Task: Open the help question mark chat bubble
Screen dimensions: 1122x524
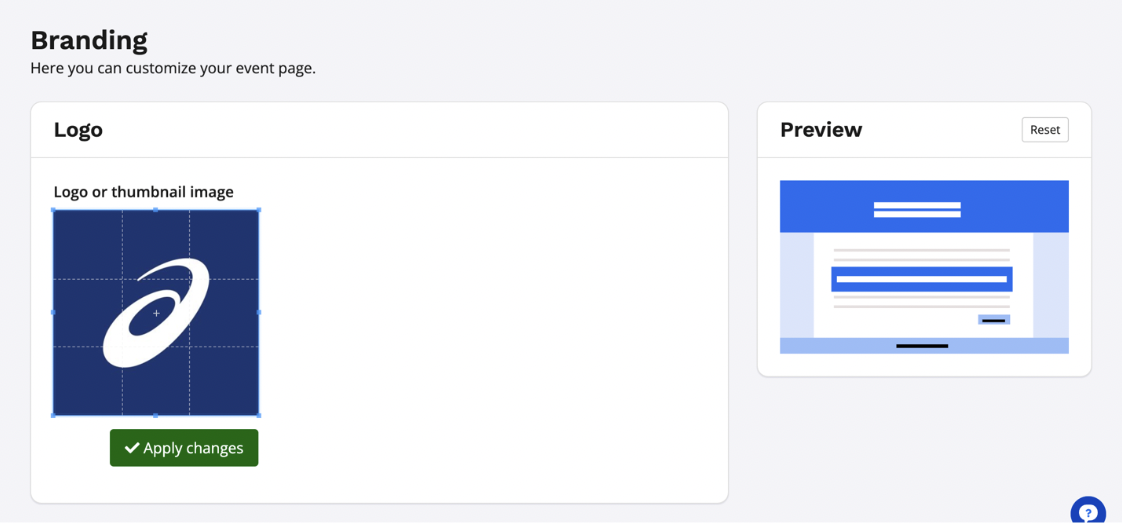Action: tap(1088, 512)
